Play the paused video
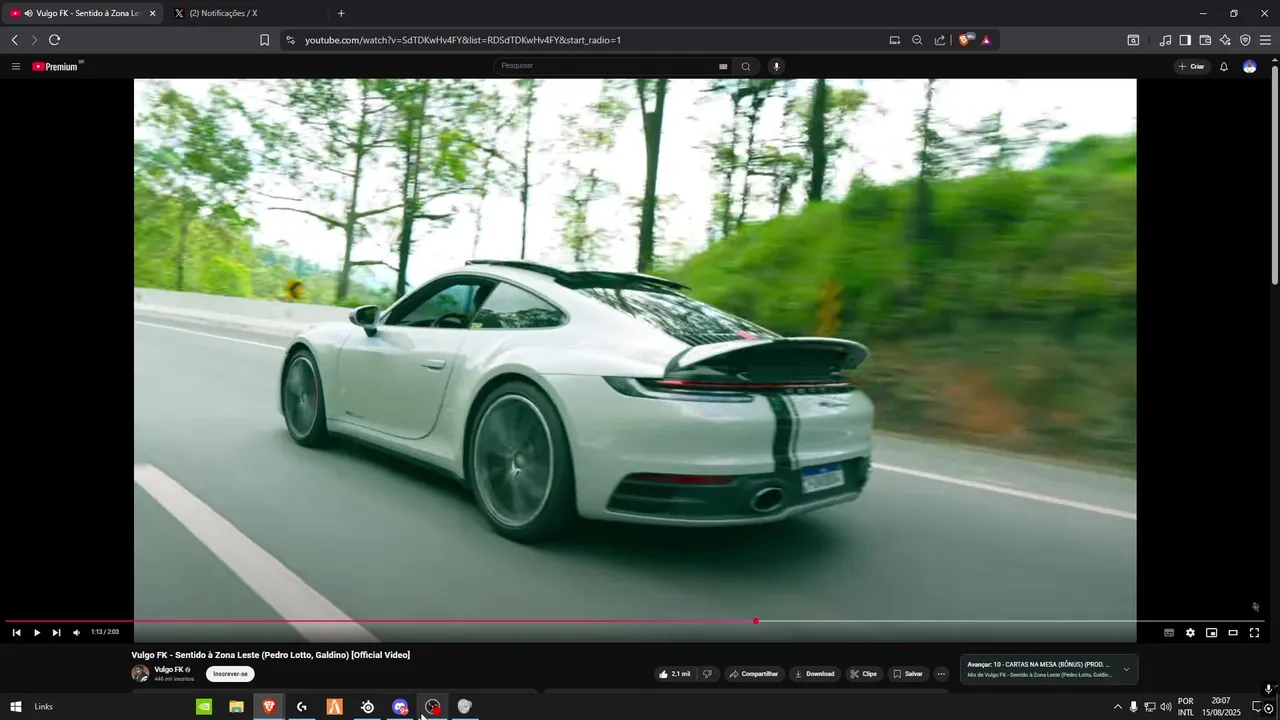Viewport: 1280px width, 720px height. coord(37,632)
